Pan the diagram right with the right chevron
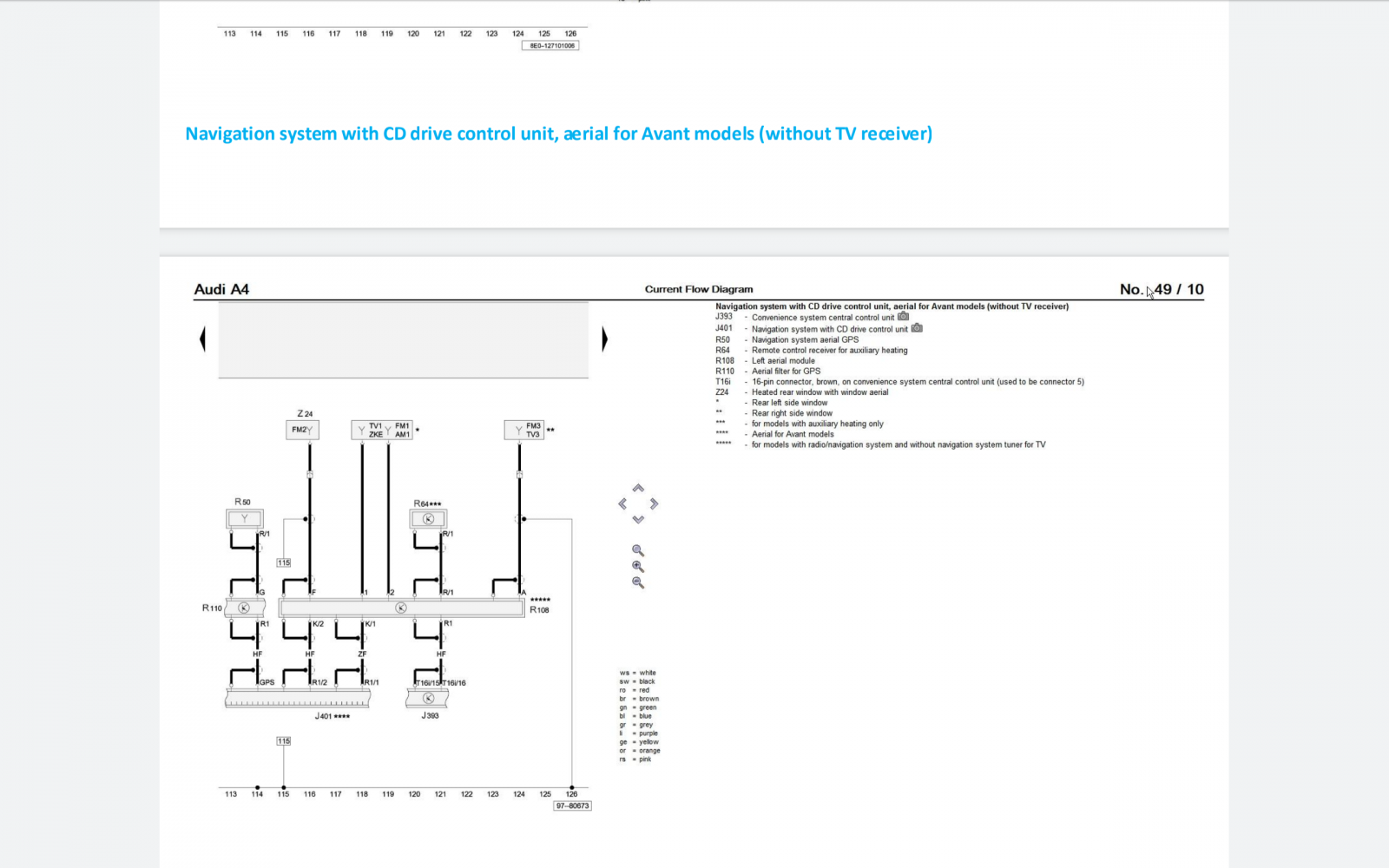This screenshot has height=868, width=1389. click(654, 503)
